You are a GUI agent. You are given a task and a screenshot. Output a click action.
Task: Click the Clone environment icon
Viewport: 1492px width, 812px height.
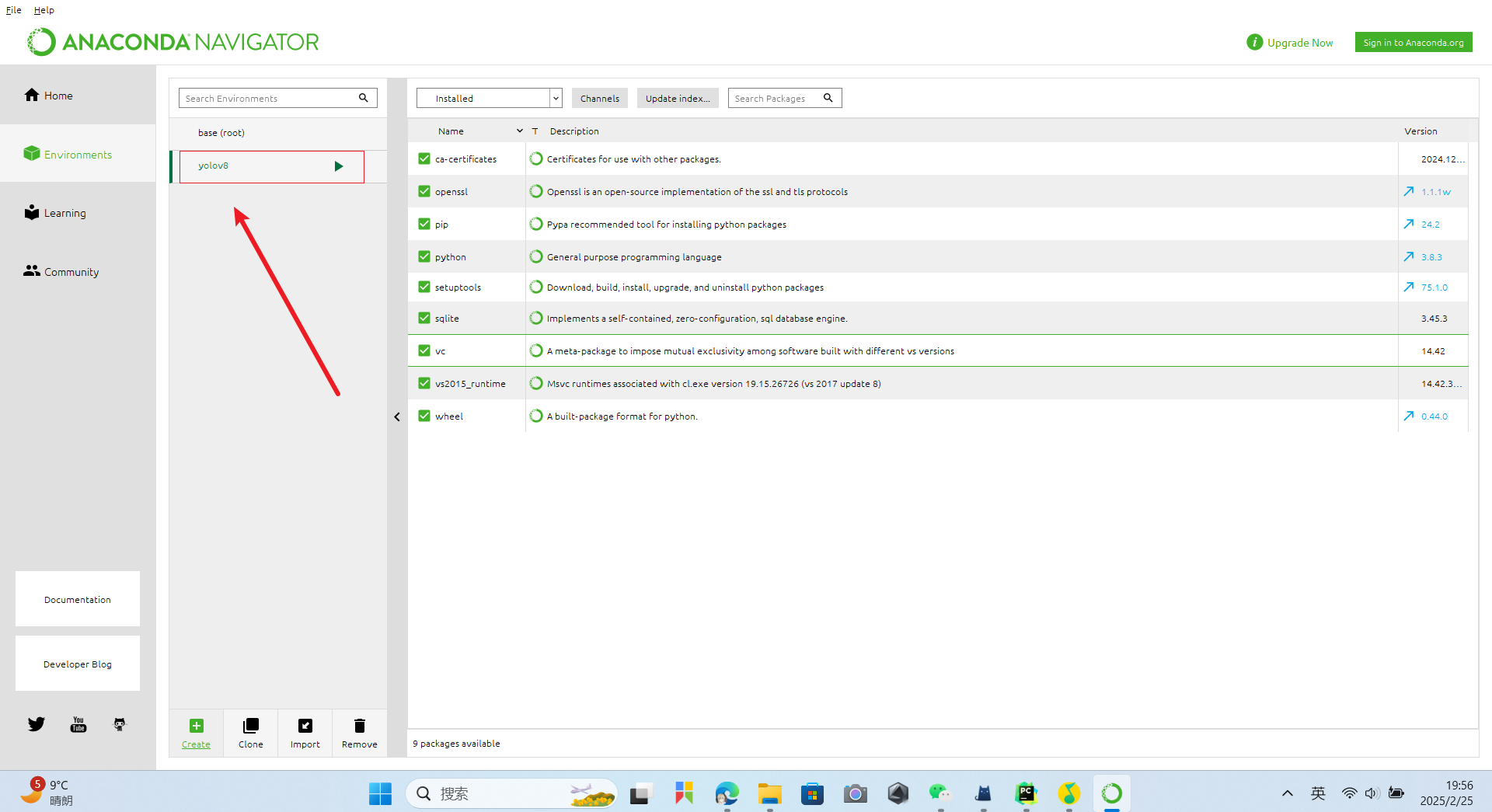(x=250, y=726)
